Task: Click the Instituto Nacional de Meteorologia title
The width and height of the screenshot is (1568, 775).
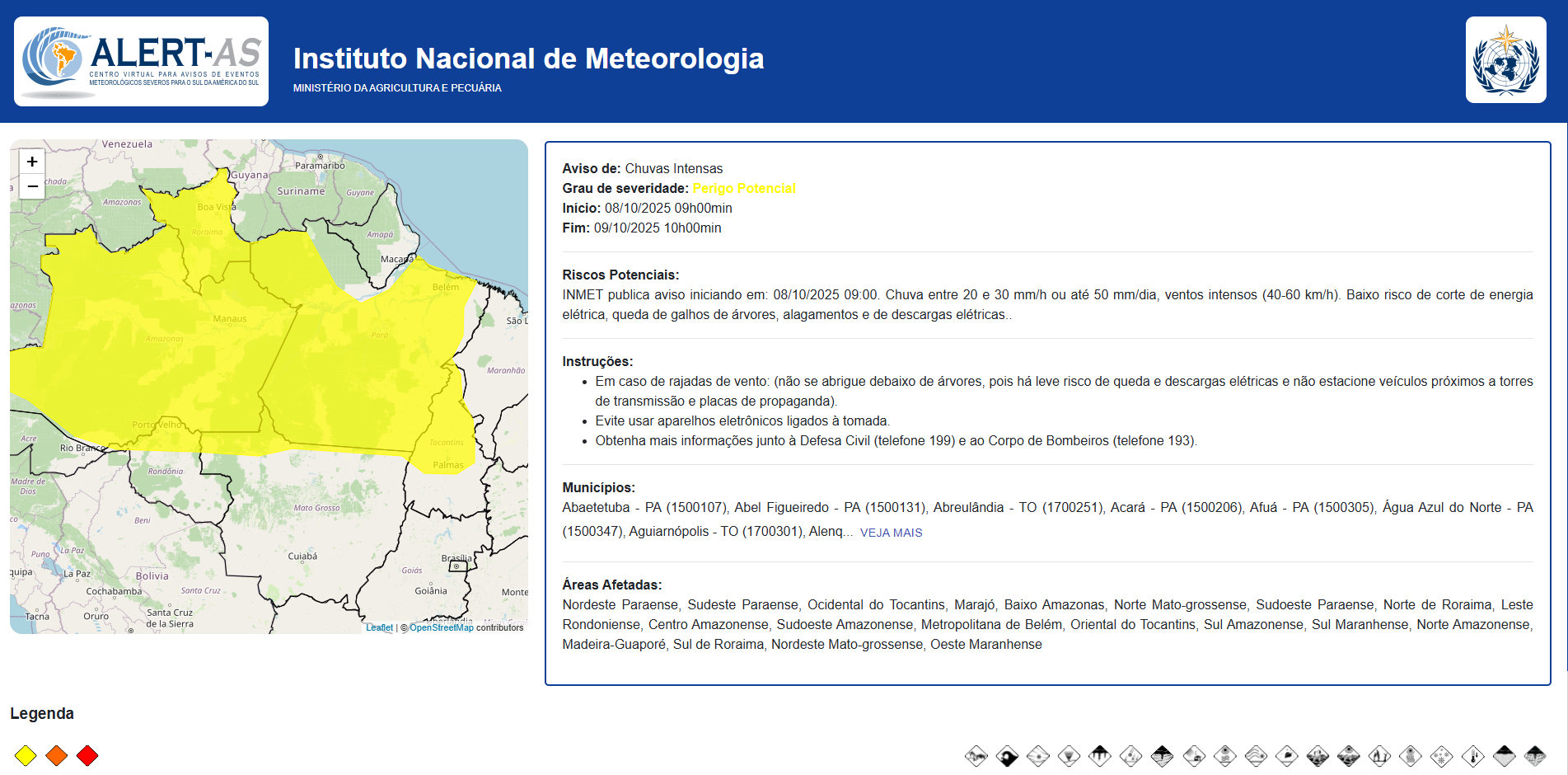Action: [528, 59]
